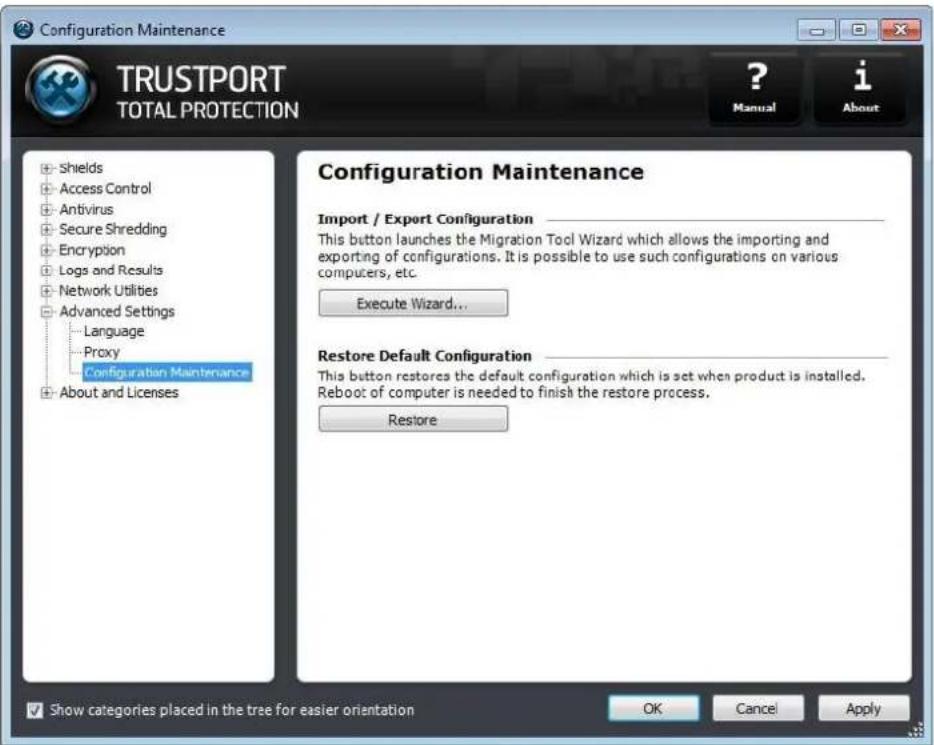Expand the Network Utilities tree node

[x=46, y=291]
